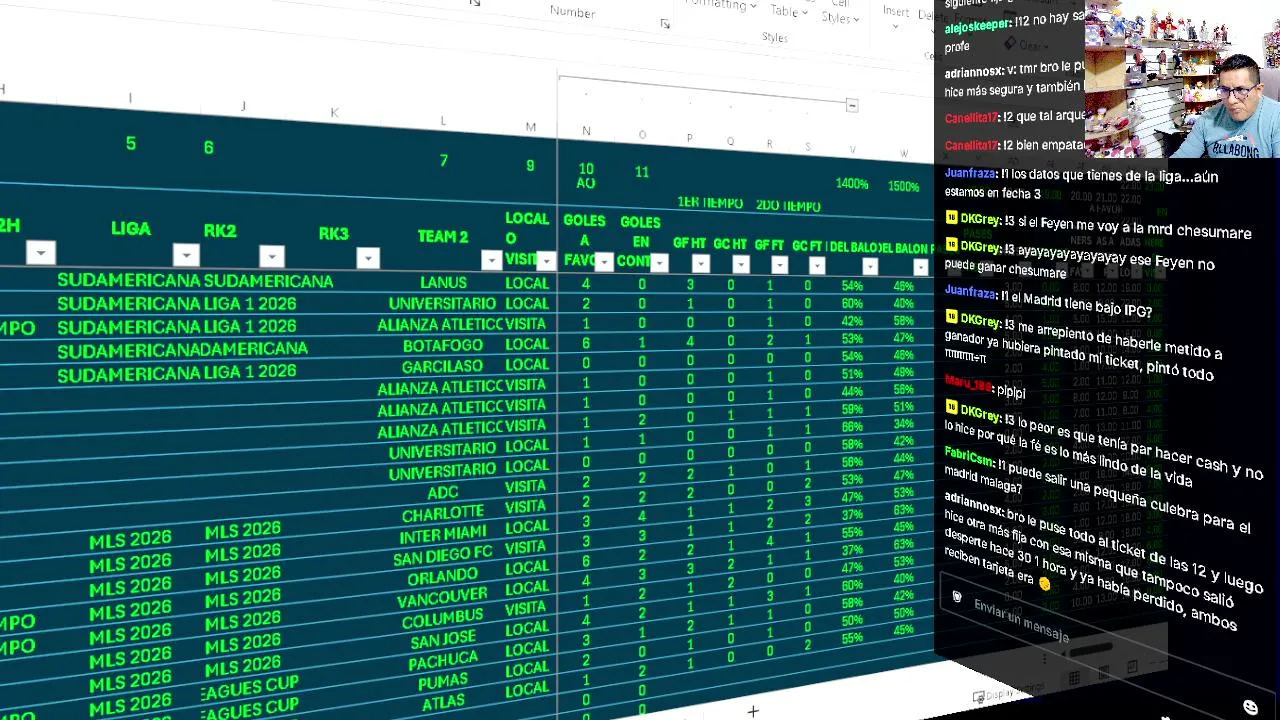
Task: Select column M header
Action: point(530,127)
